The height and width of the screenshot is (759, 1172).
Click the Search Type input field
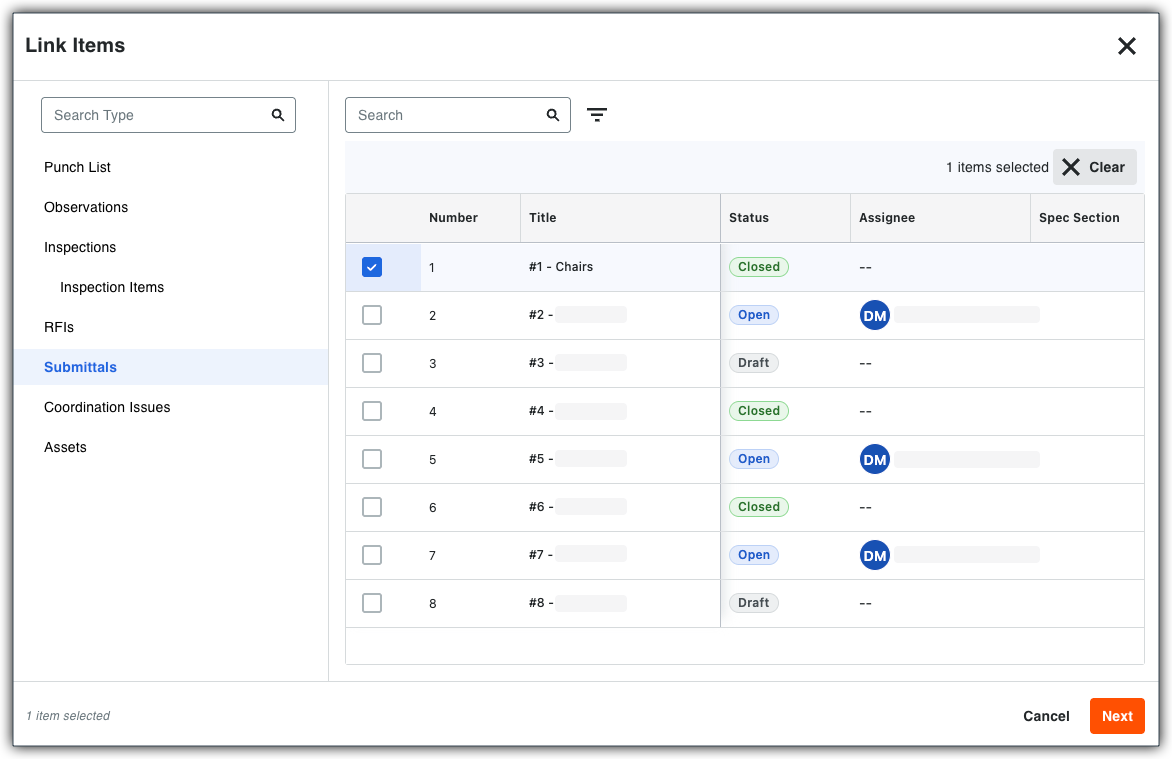[168, 115]
